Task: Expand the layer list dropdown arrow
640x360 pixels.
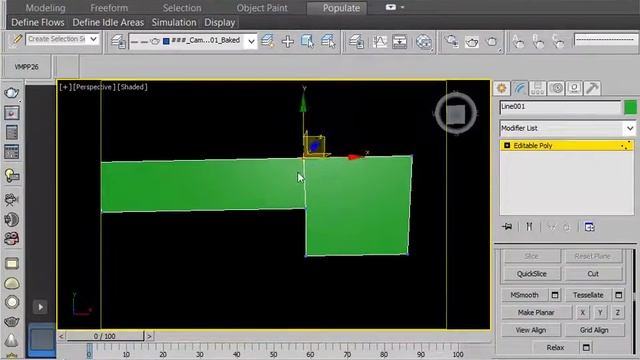Action: pos(251,41)
